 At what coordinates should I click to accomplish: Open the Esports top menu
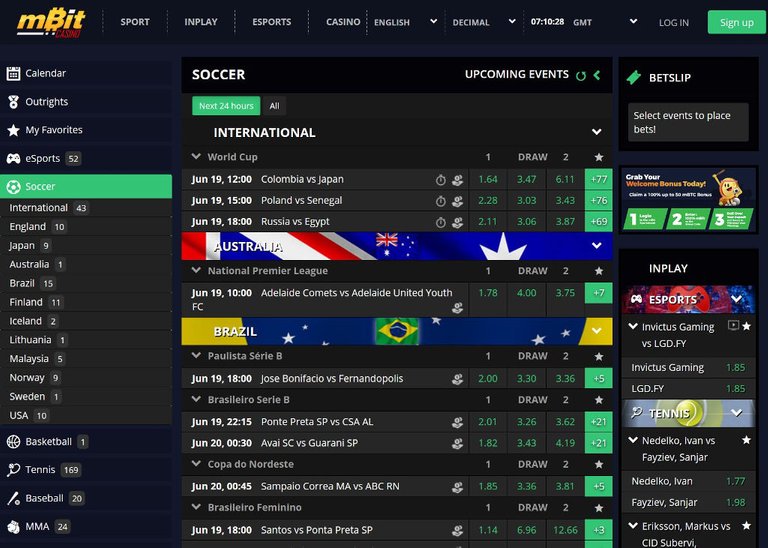(272, 22)
